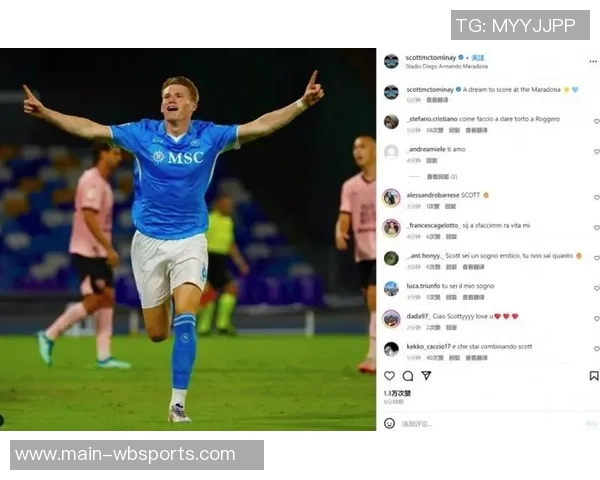
Task: Like the post with the heart icon
Action: pos(389,376)
